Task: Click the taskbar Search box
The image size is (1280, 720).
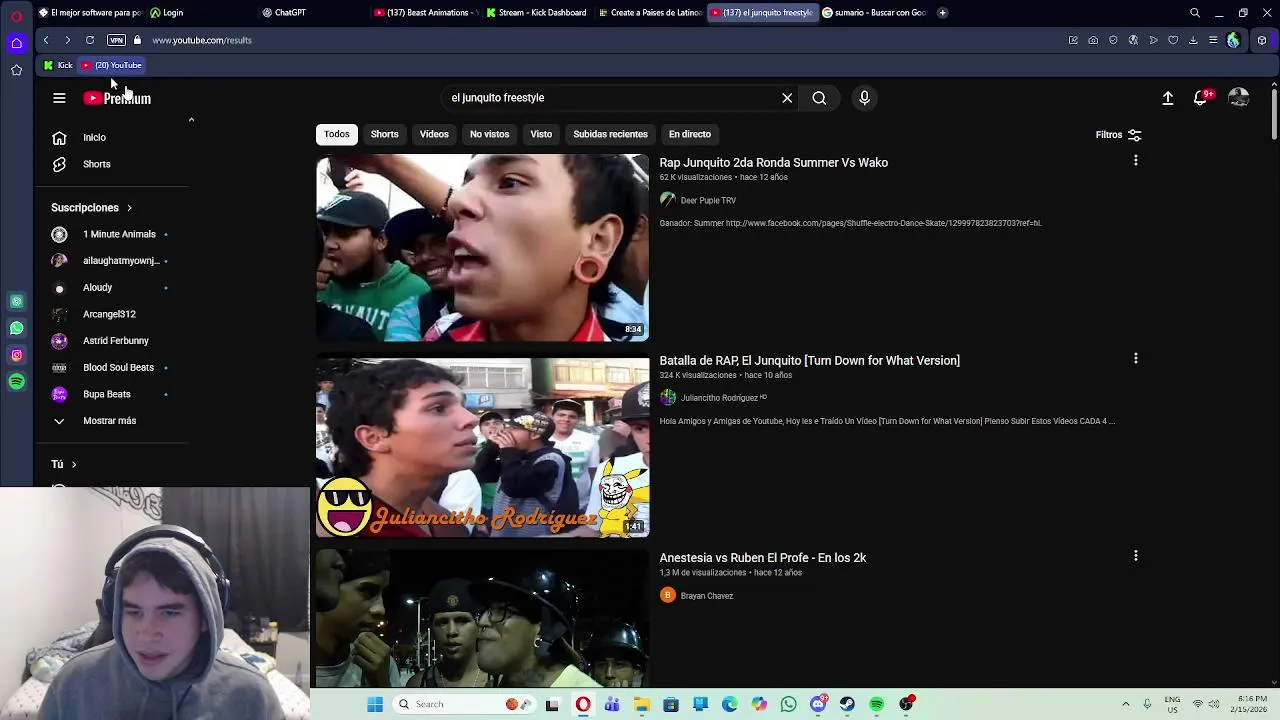Action: coord(464,704)
